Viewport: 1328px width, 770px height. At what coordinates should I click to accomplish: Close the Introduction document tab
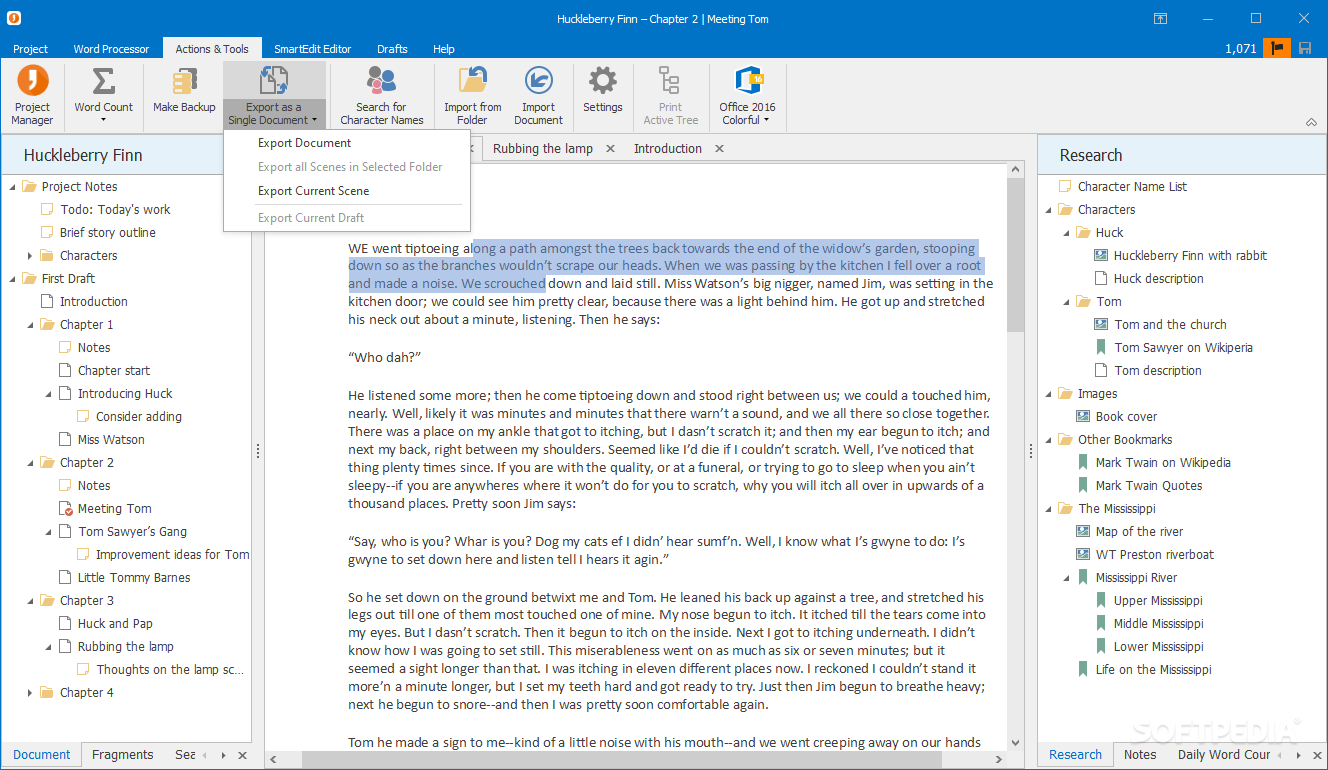tap(719, 149)
